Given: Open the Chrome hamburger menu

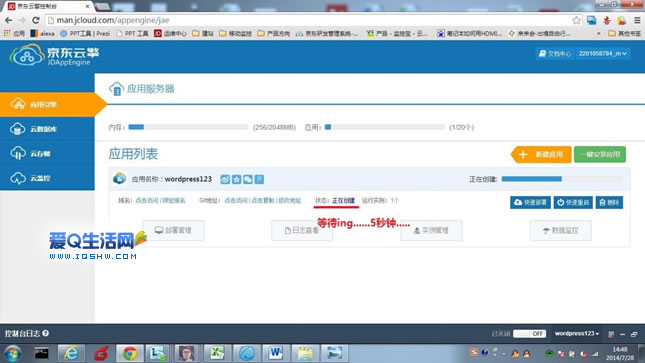Looking at the screenshot, I should 637,20.
